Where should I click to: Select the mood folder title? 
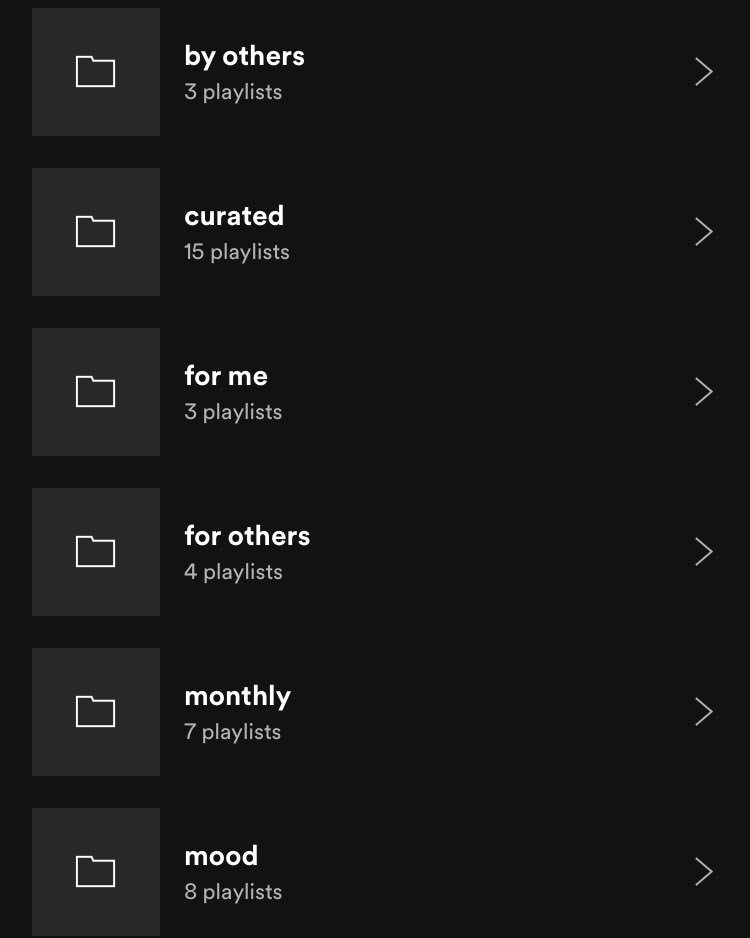pos(221,856)
